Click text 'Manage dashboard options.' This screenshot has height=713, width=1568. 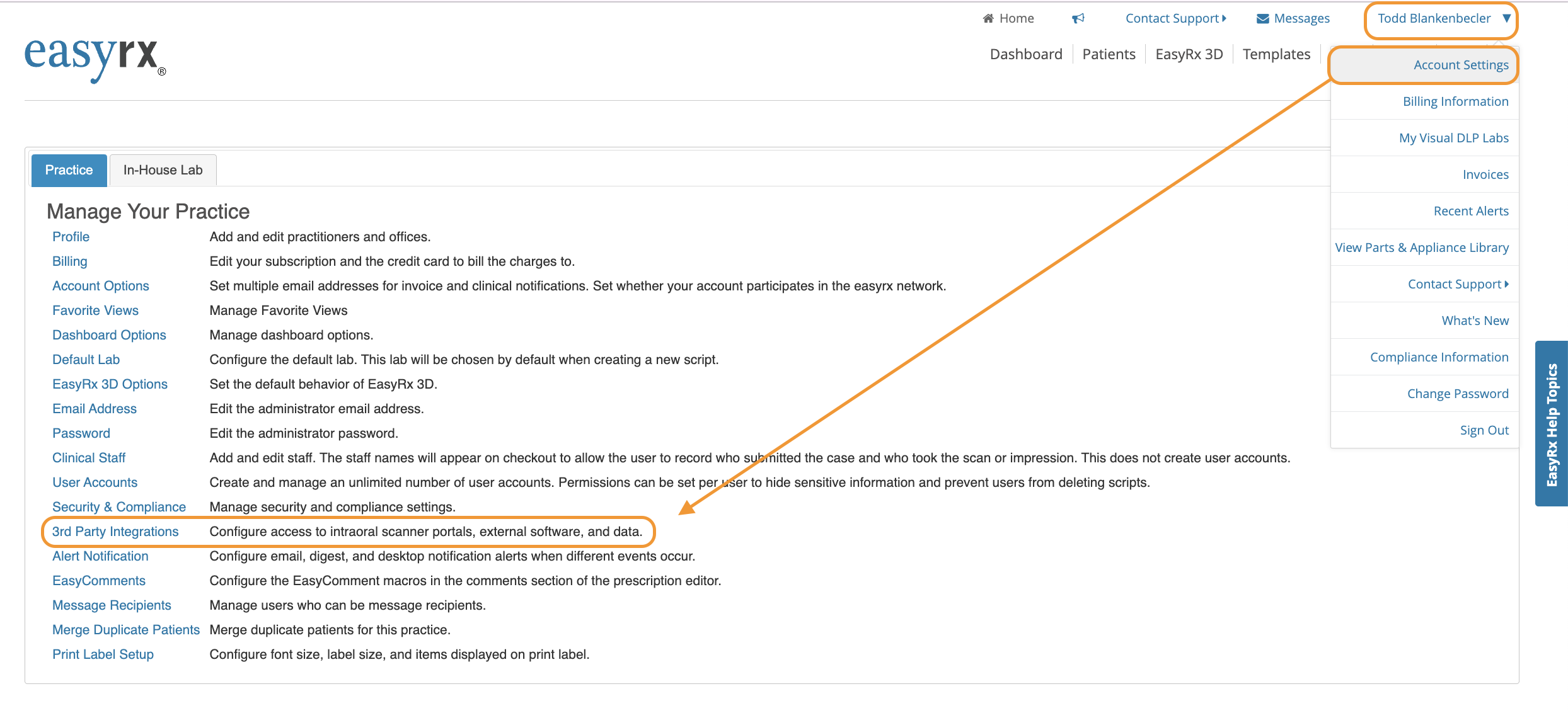click(291, 335)
